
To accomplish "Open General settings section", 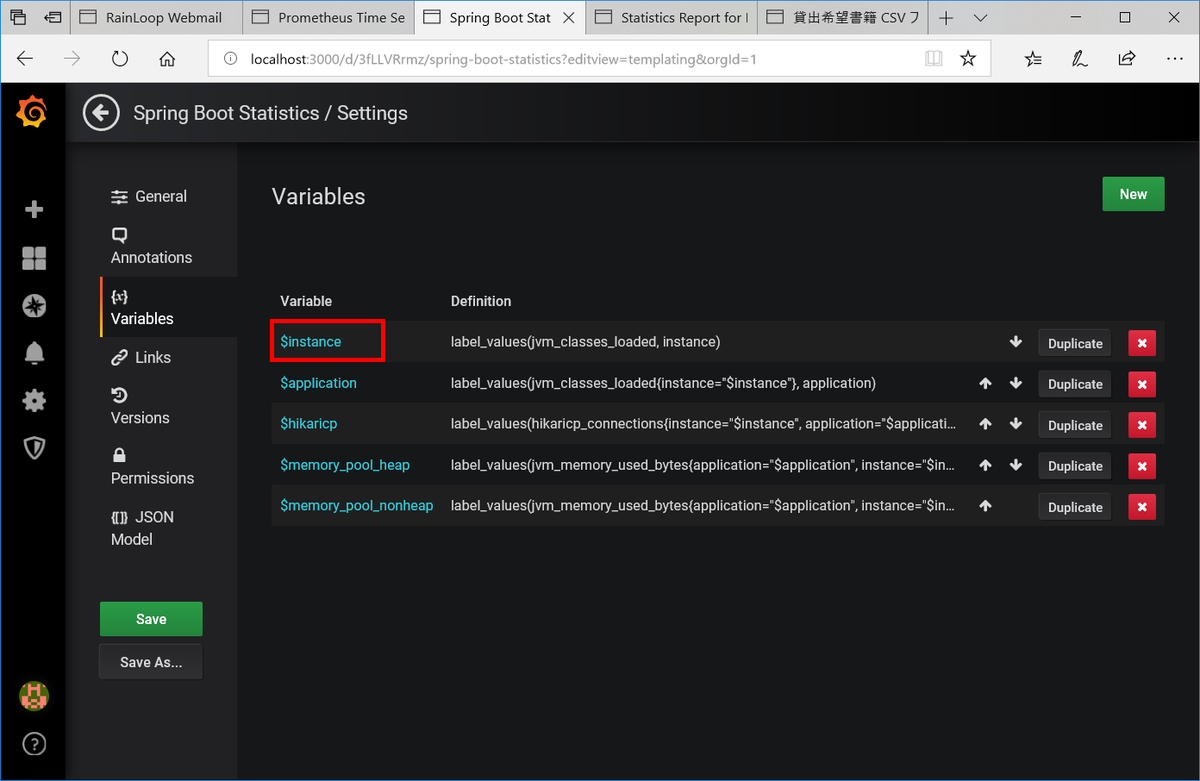I will 149,196.
